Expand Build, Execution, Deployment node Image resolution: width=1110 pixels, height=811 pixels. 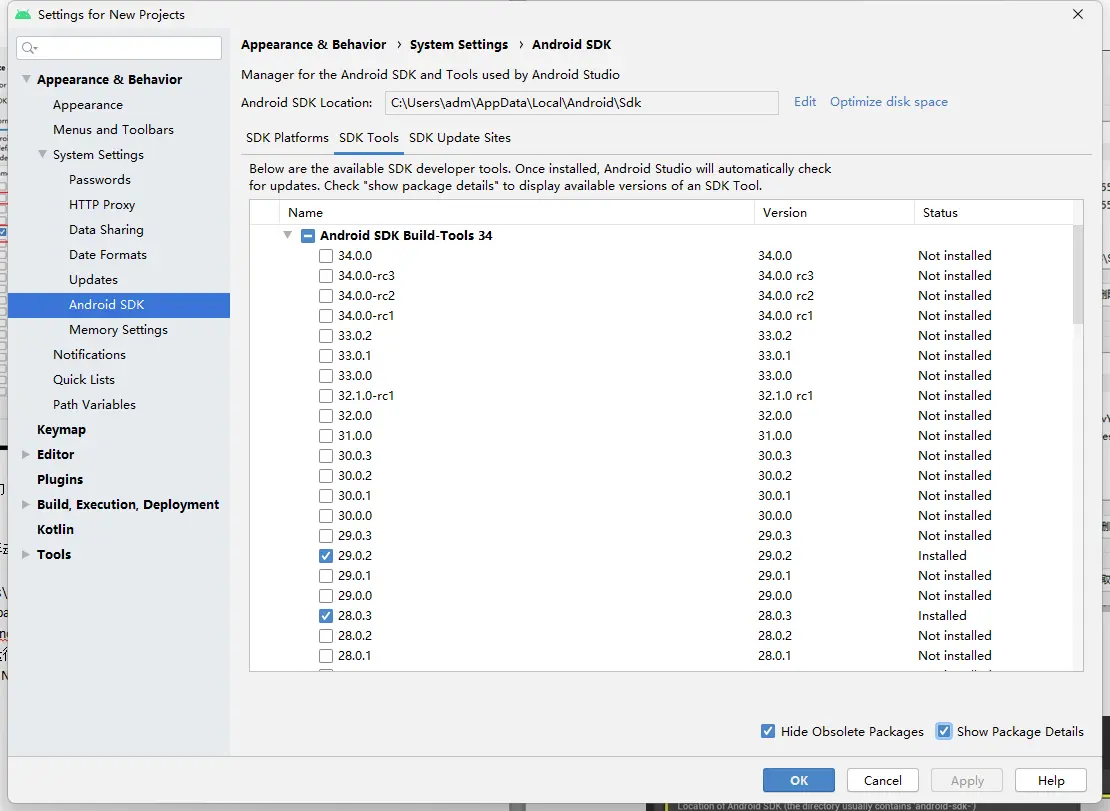click(25, 505)
